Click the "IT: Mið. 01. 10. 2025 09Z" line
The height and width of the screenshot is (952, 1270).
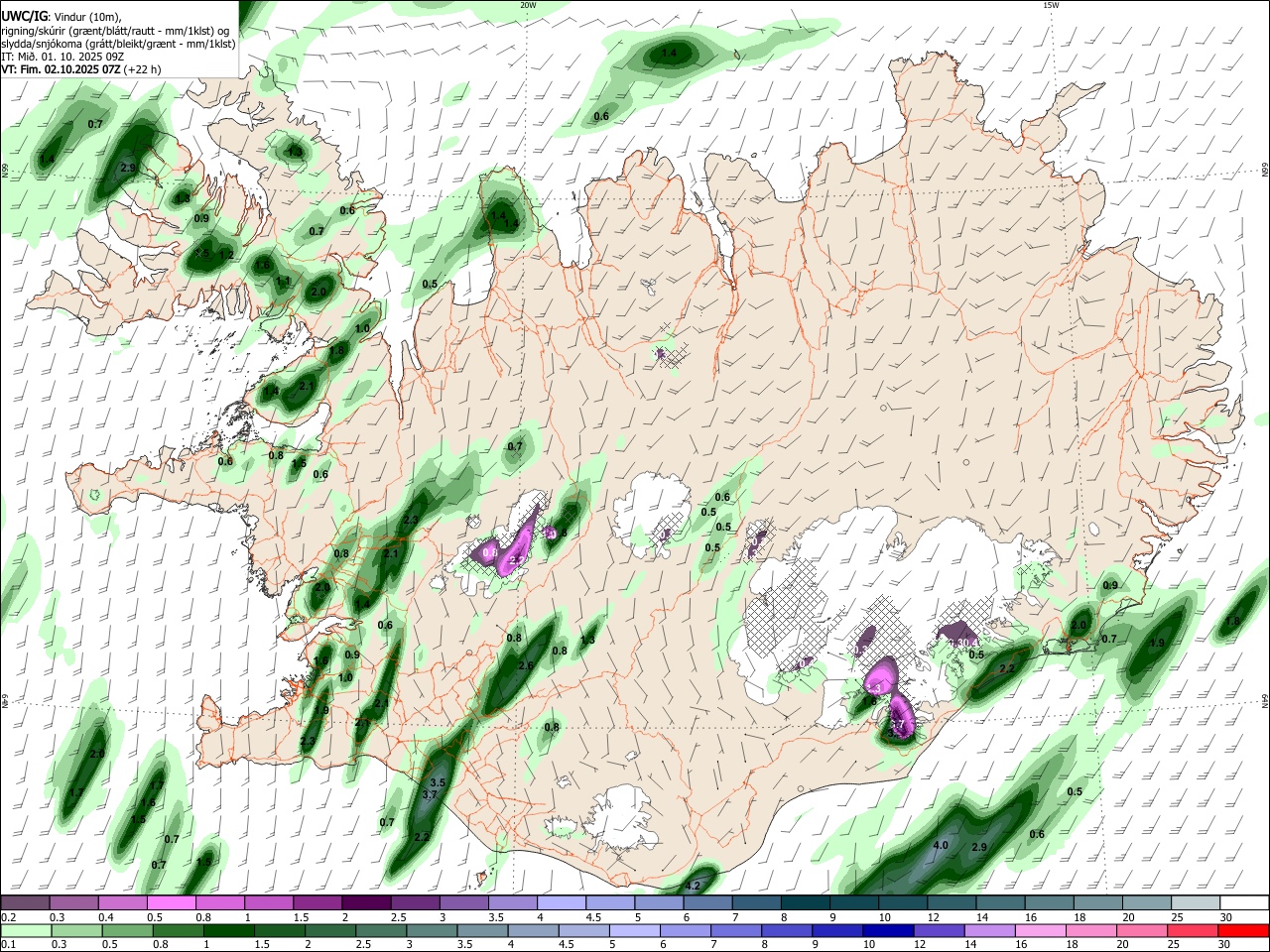point(63,57)
